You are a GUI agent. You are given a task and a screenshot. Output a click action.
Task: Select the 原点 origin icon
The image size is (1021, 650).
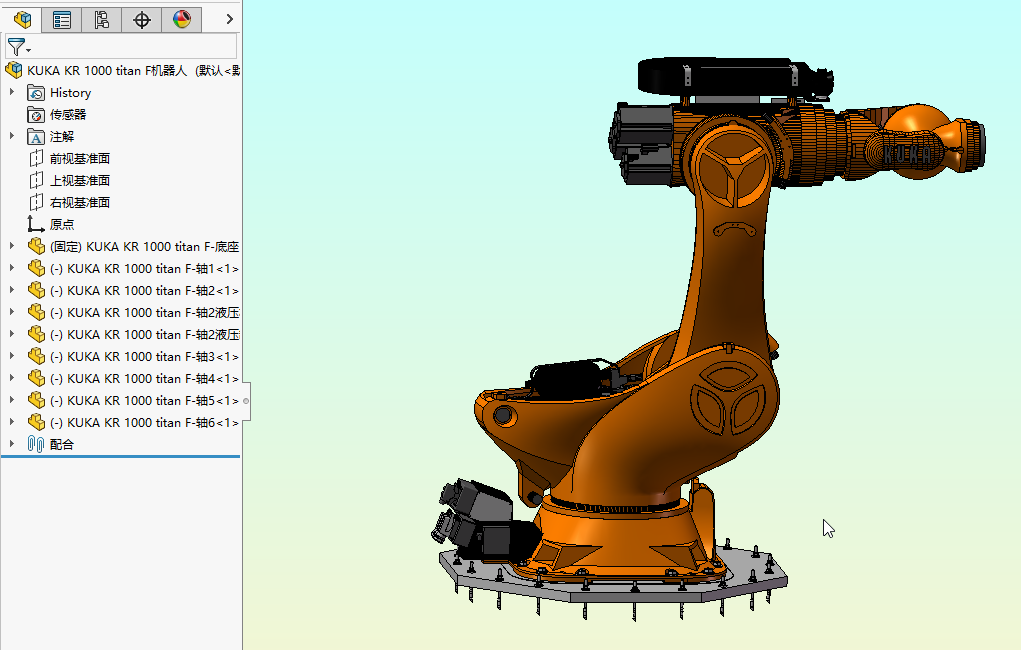pos(36,224)
